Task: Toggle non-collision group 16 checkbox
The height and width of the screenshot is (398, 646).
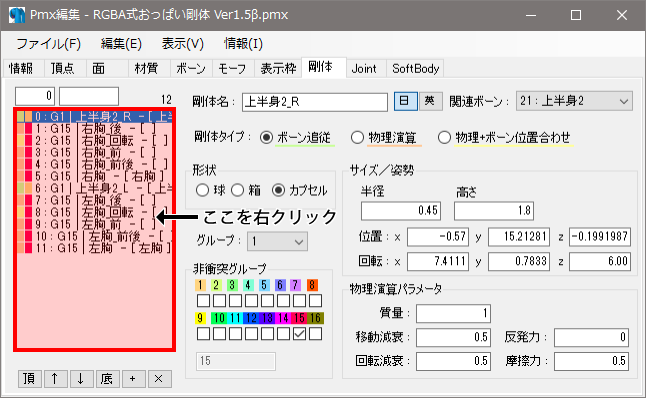Action: coord(316,334)
